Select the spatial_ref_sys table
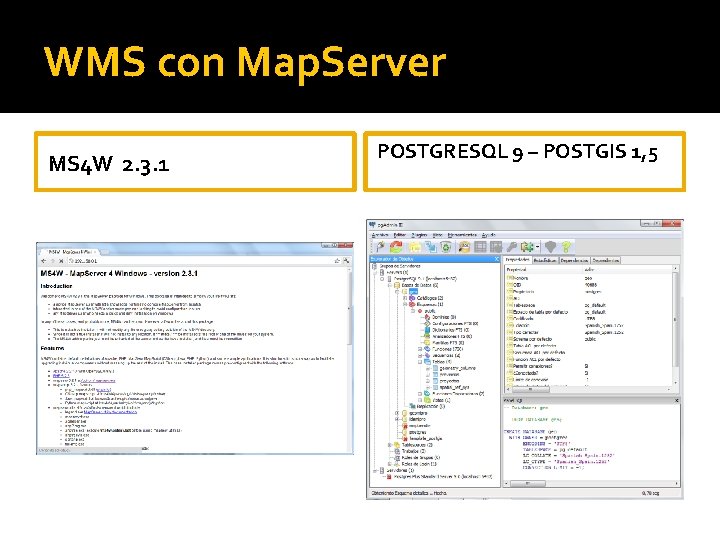Viewport: 720px width, 540px height. tap(454, 388)
